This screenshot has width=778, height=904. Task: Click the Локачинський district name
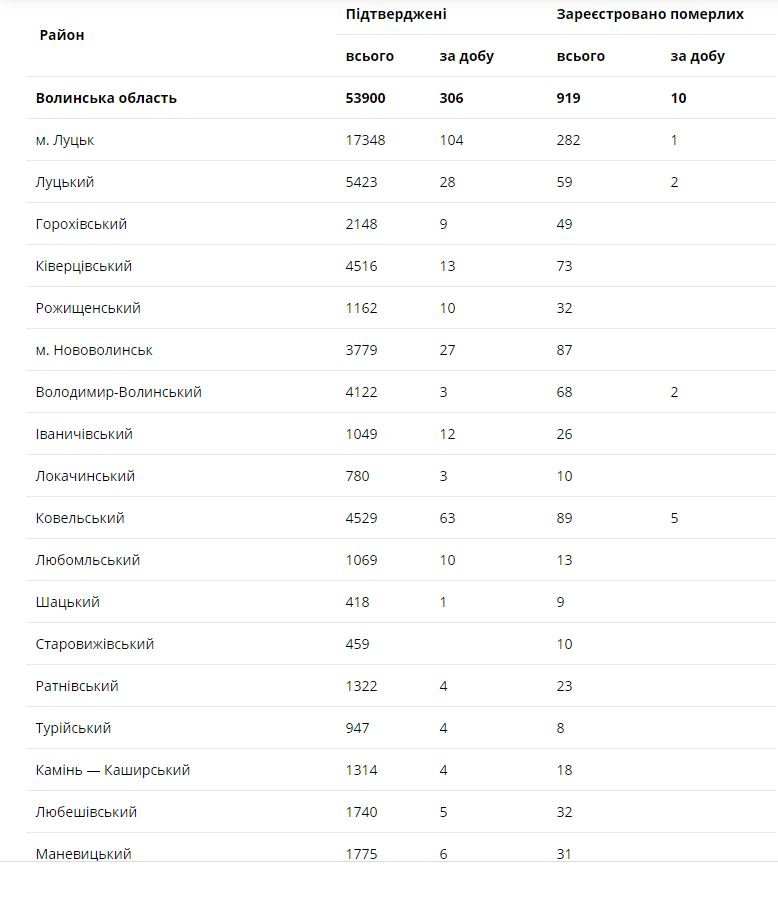click(x=85, y=476)
